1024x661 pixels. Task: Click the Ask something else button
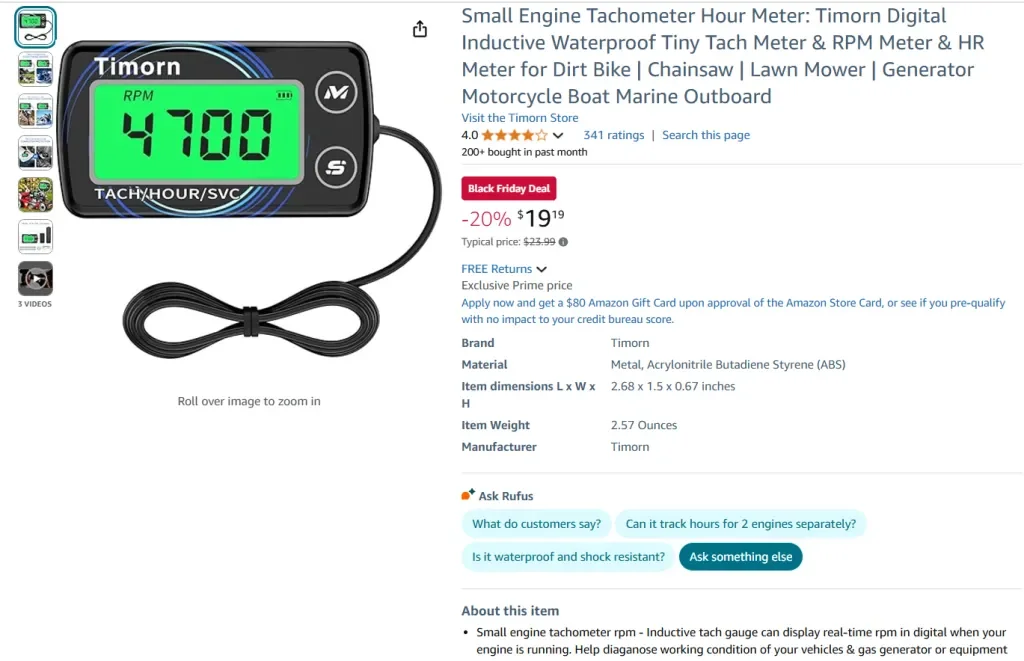point(741,556)
